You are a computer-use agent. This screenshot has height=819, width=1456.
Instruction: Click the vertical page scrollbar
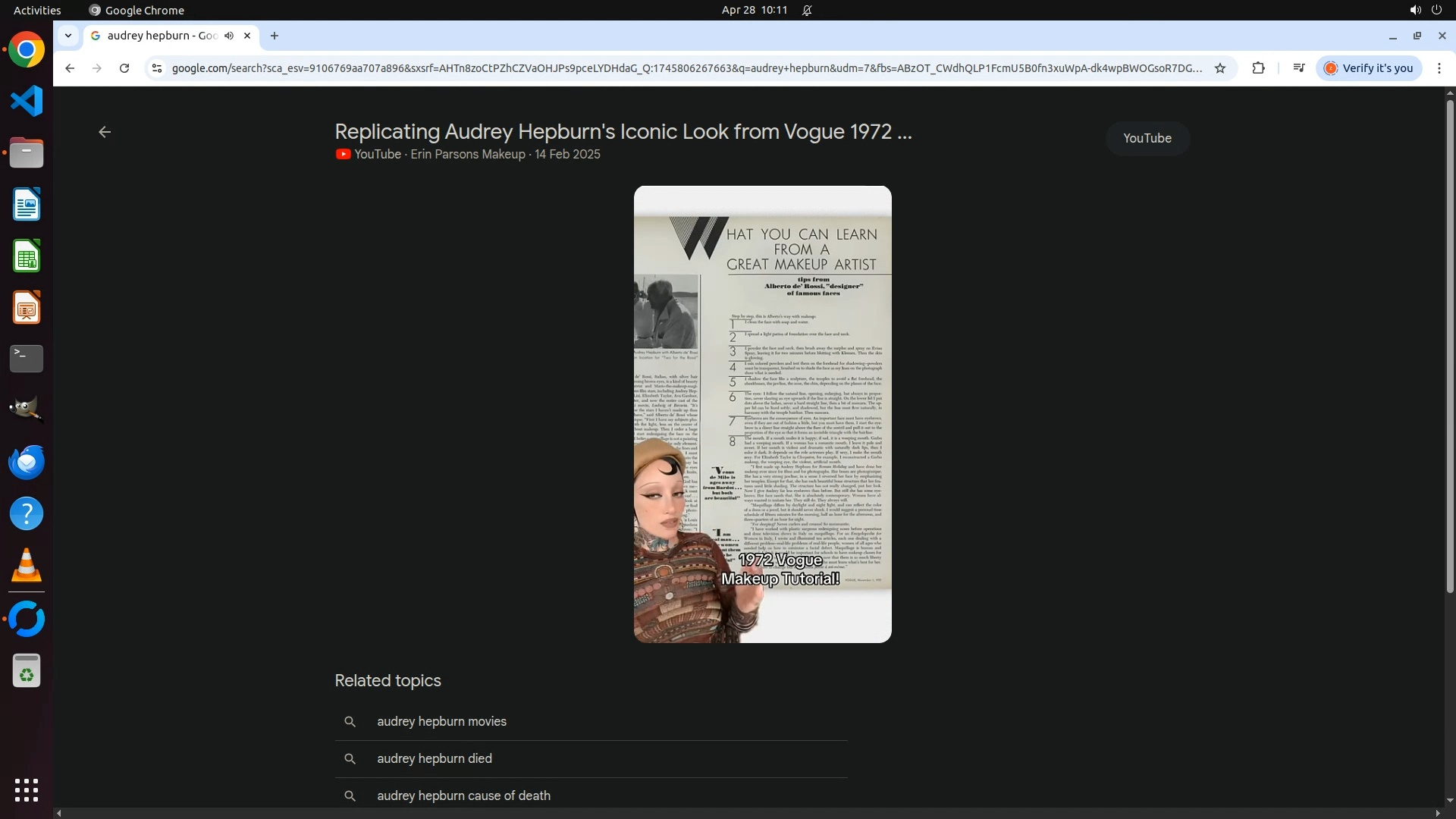click(1449, 341)
